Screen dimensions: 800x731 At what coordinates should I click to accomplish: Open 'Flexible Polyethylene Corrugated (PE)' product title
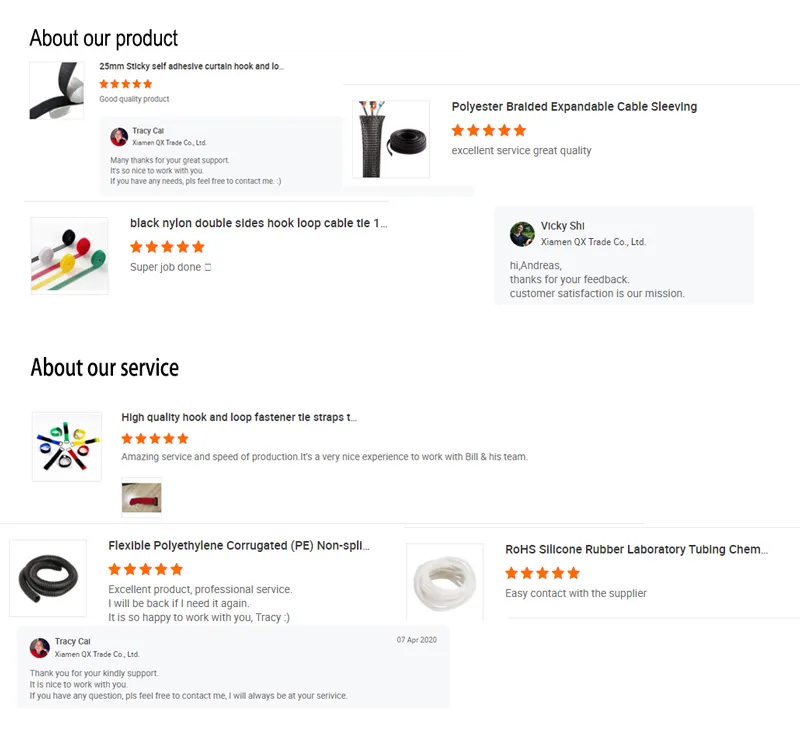239,546
